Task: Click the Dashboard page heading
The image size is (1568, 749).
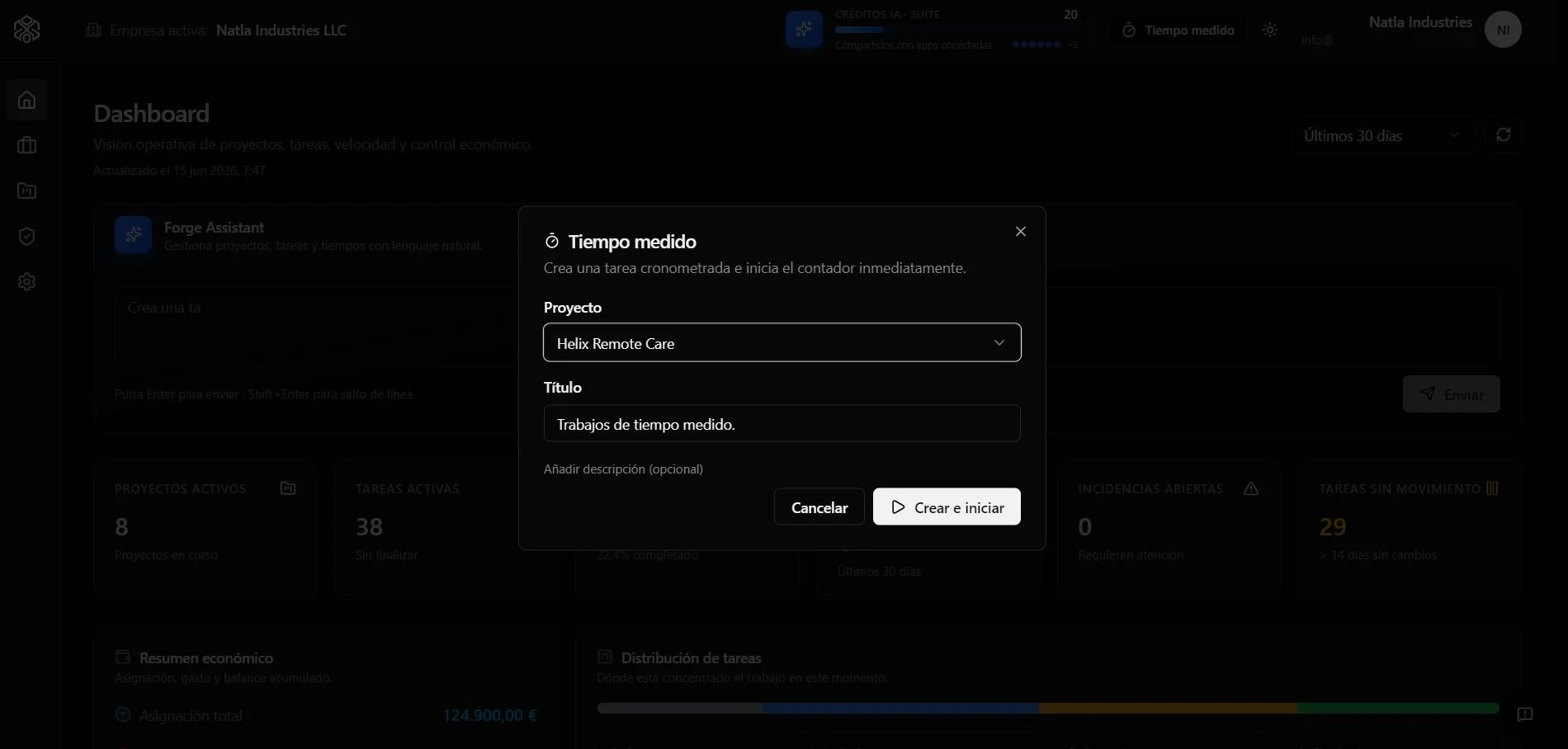Action: pyautogui.click(x=151, y=113)
